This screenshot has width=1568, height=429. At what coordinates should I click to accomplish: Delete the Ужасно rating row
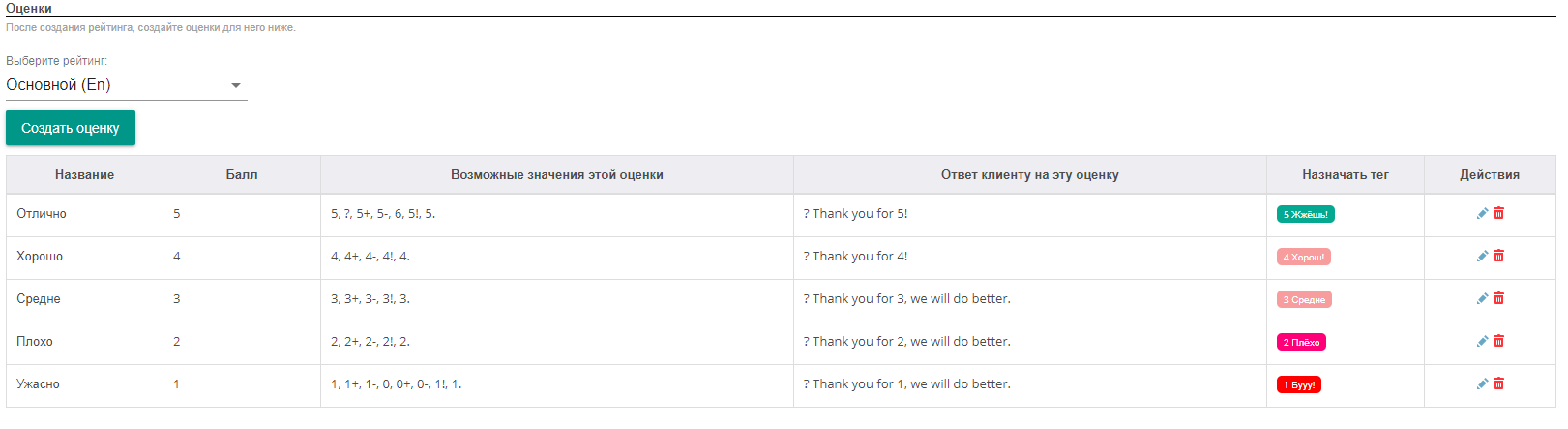click(x=1498, y=383)
